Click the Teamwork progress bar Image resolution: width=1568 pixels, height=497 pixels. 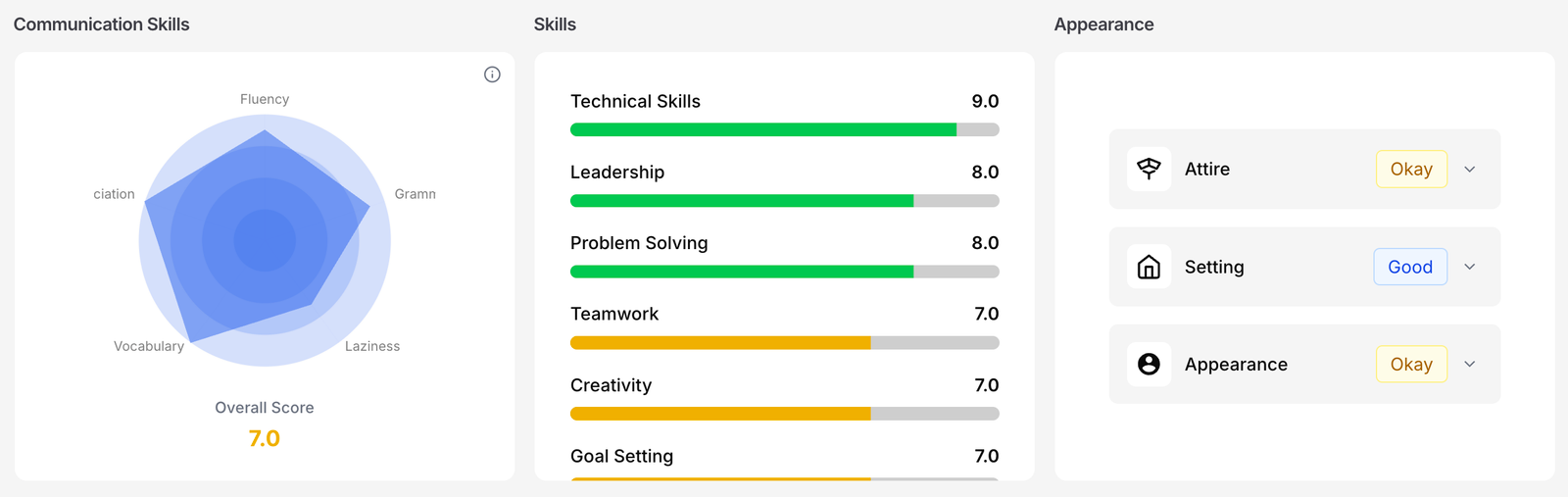click(x=785, y=342)
